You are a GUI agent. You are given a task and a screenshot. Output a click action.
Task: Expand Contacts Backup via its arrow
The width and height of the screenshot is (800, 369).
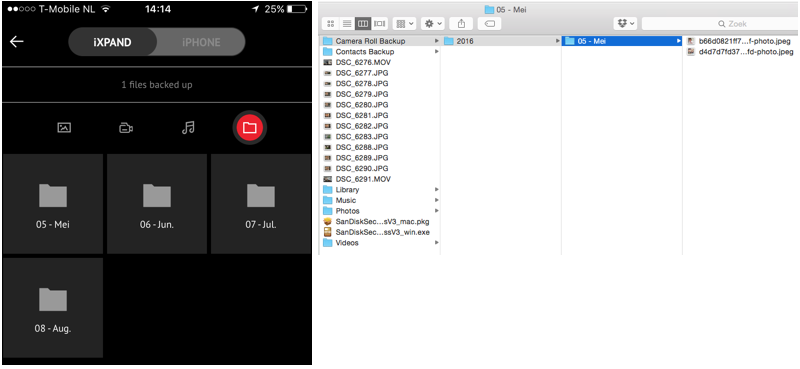pos(436,52)
